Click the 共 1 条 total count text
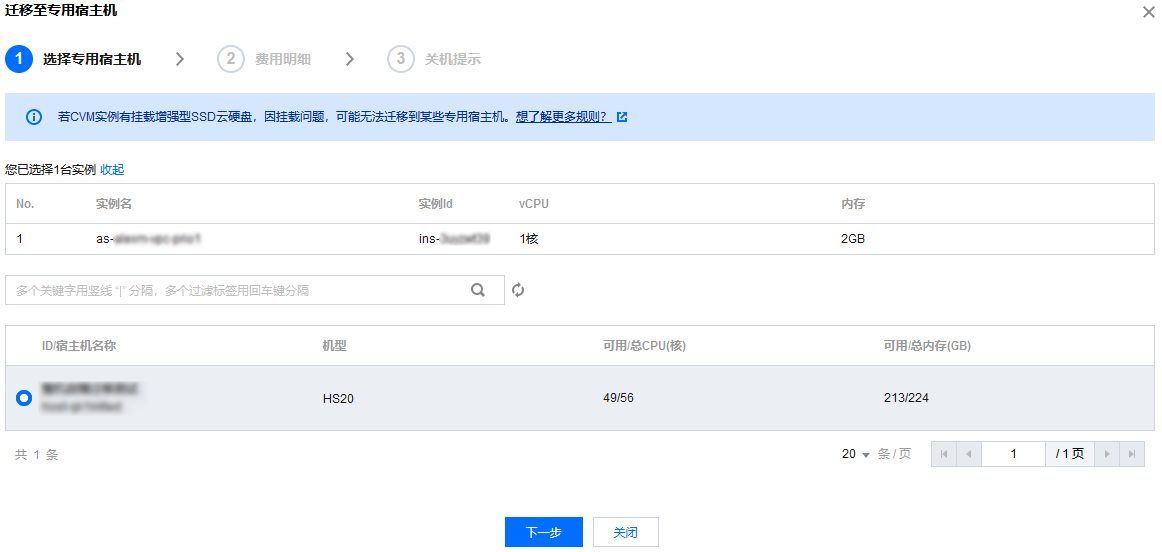 [x=36, y=455]
